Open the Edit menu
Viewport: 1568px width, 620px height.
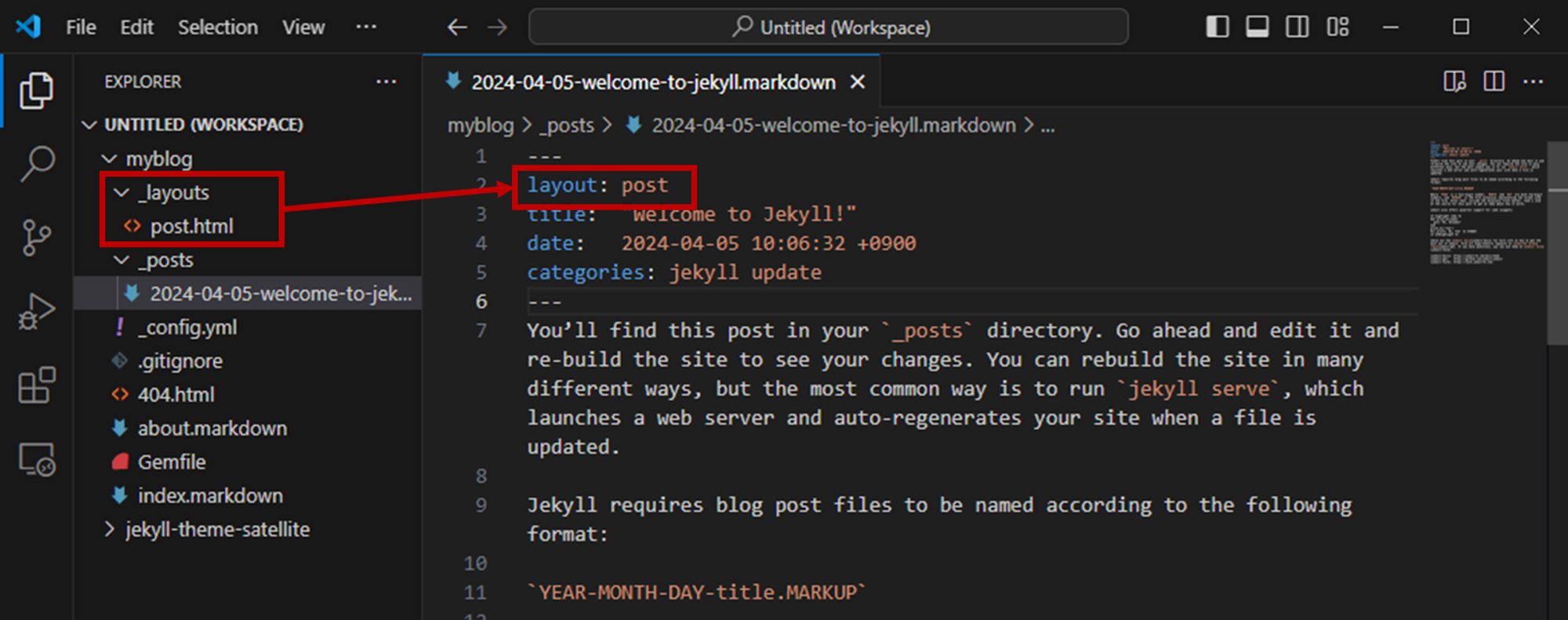coord(136,27)
